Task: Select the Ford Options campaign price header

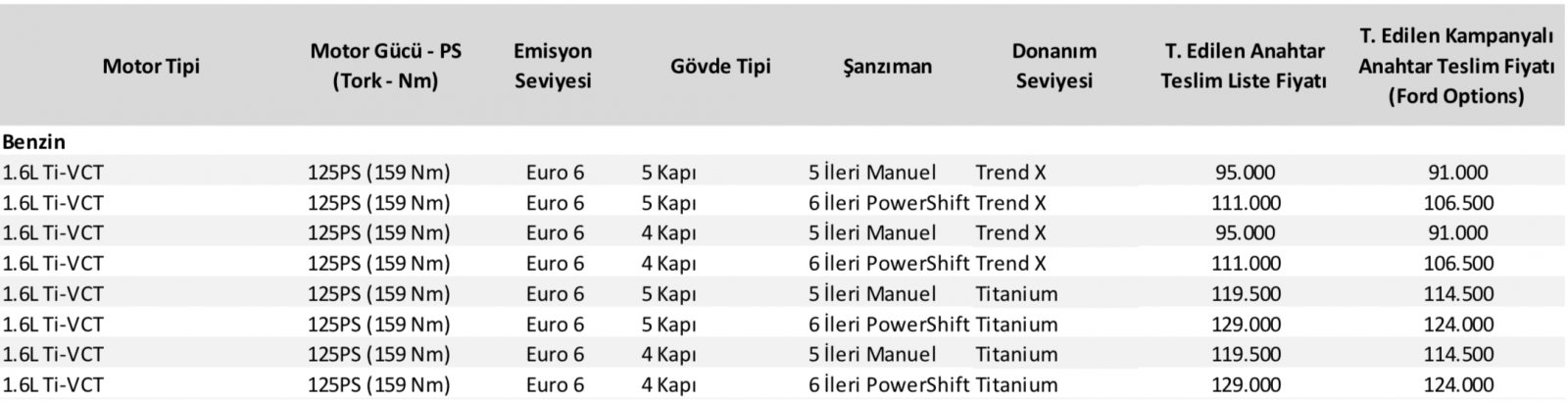Action: pyautogui.click(x=1456, y=66)
